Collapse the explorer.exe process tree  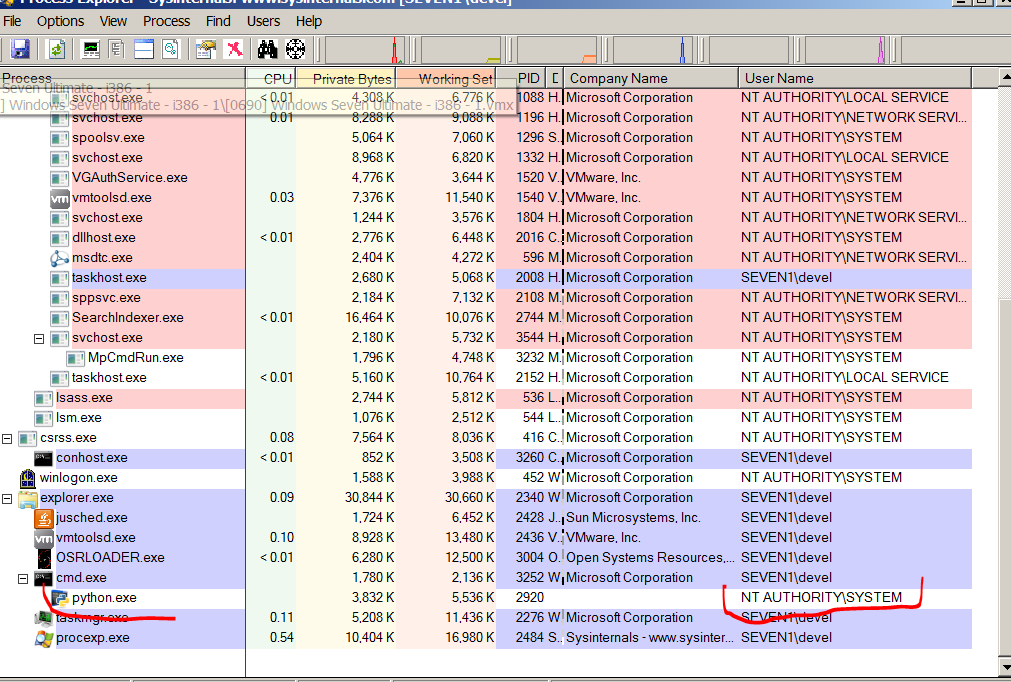pyautogui.click(x=8, y=498)
